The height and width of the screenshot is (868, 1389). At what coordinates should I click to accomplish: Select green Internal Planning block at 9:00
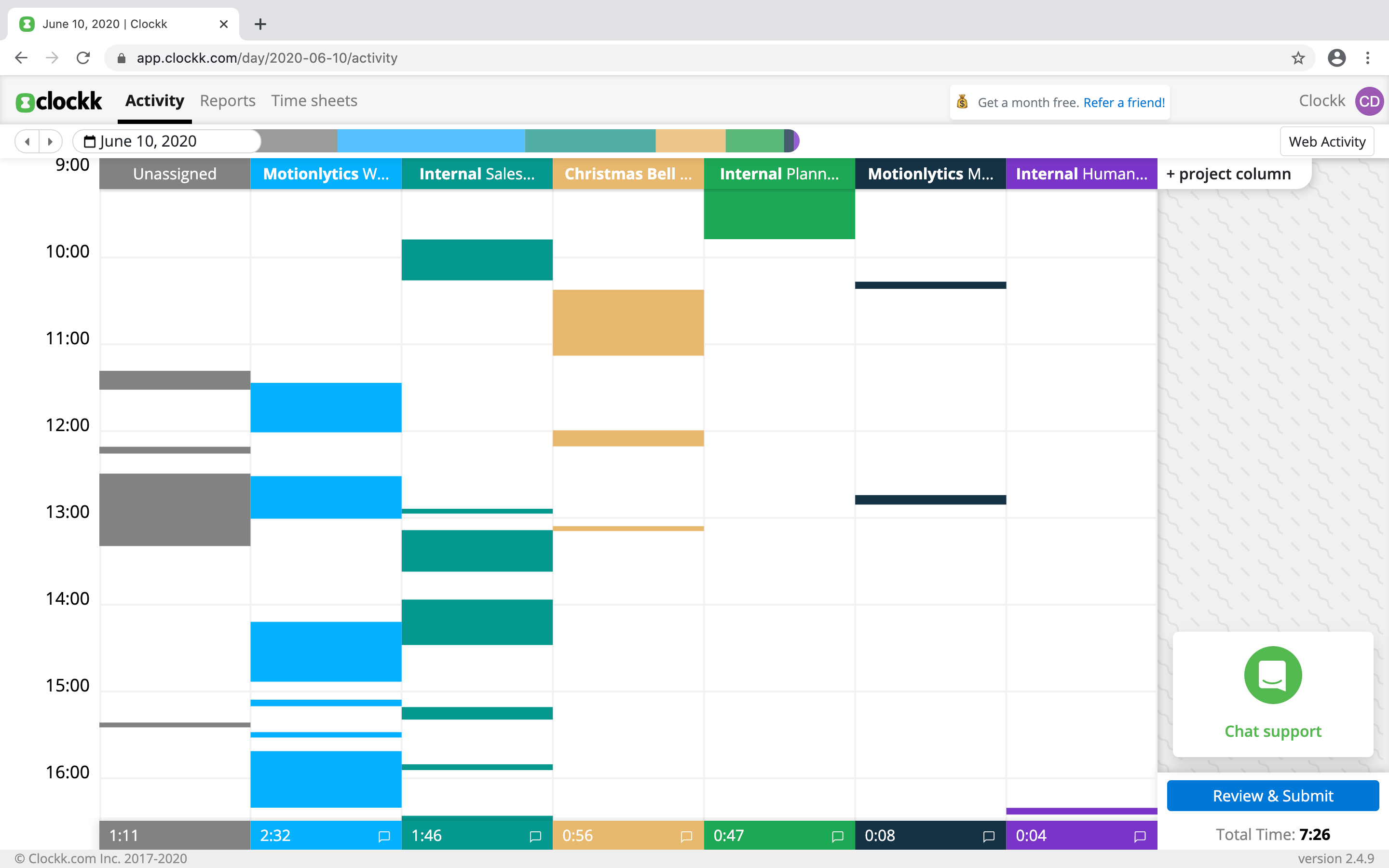click(x=779, y=215)
